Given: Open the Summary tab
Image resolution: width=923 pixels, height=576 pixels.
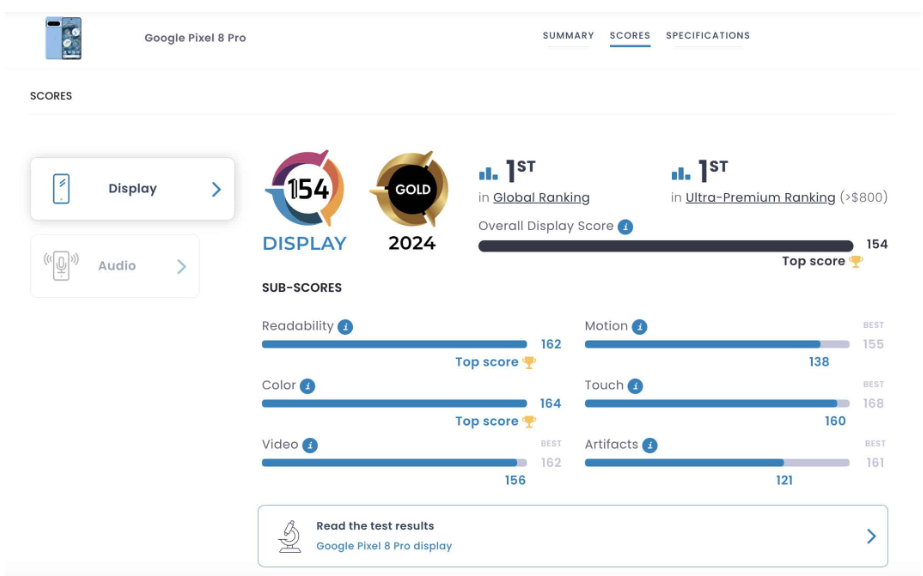Looking at the screenshot, I should point(568,35).
